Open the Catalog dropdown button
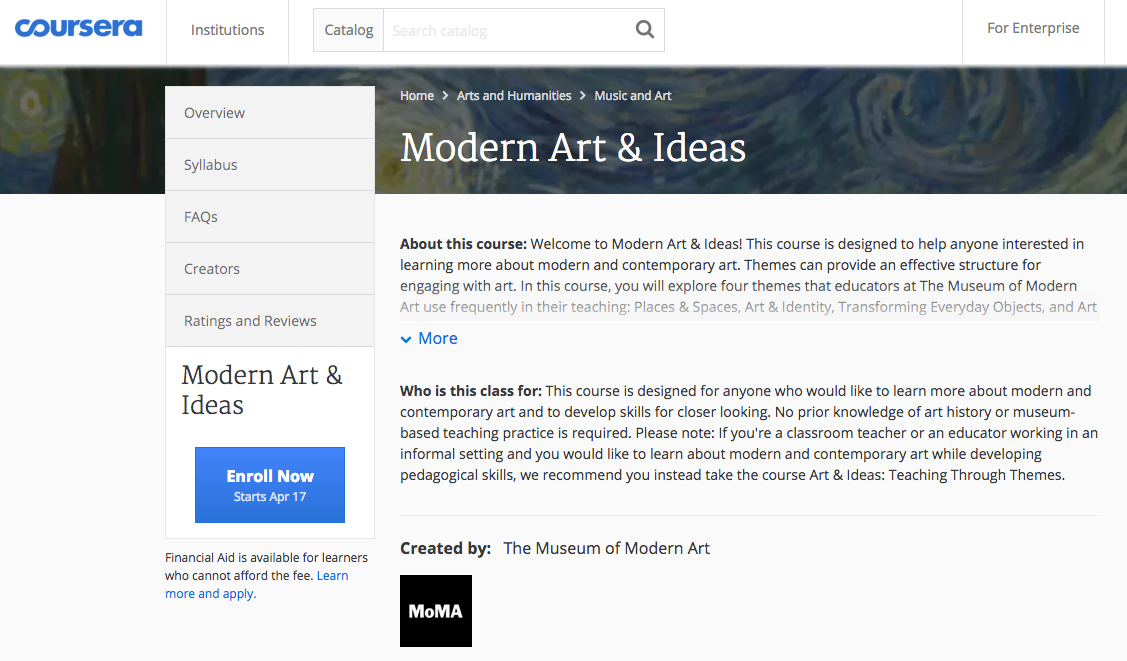 (349, 30)
